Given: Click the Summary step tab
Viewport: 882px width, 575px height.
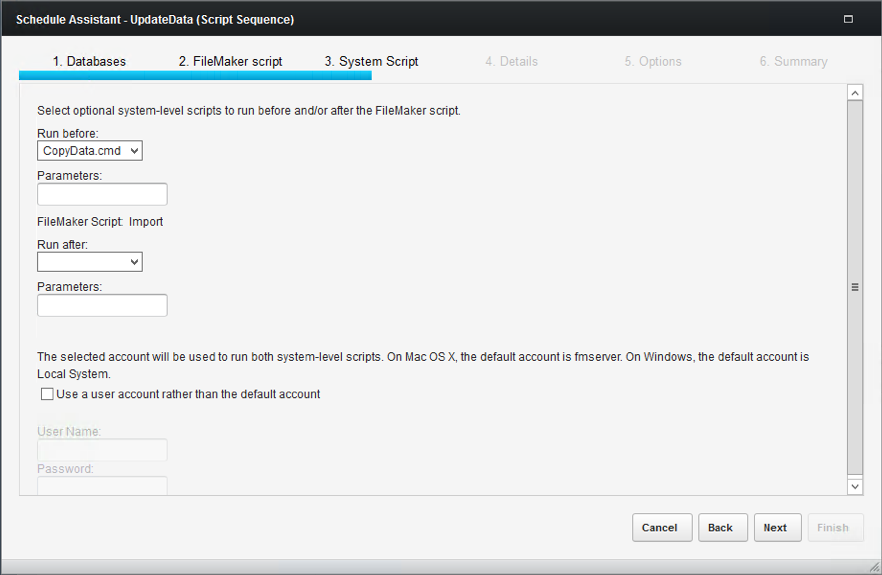Looking at the screenshot, I should tap(794, 61).
